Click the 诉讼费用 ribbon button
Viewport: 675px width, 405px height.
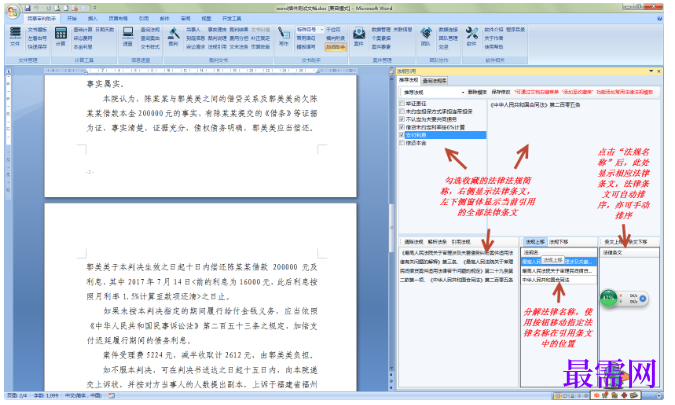[83, 38]
